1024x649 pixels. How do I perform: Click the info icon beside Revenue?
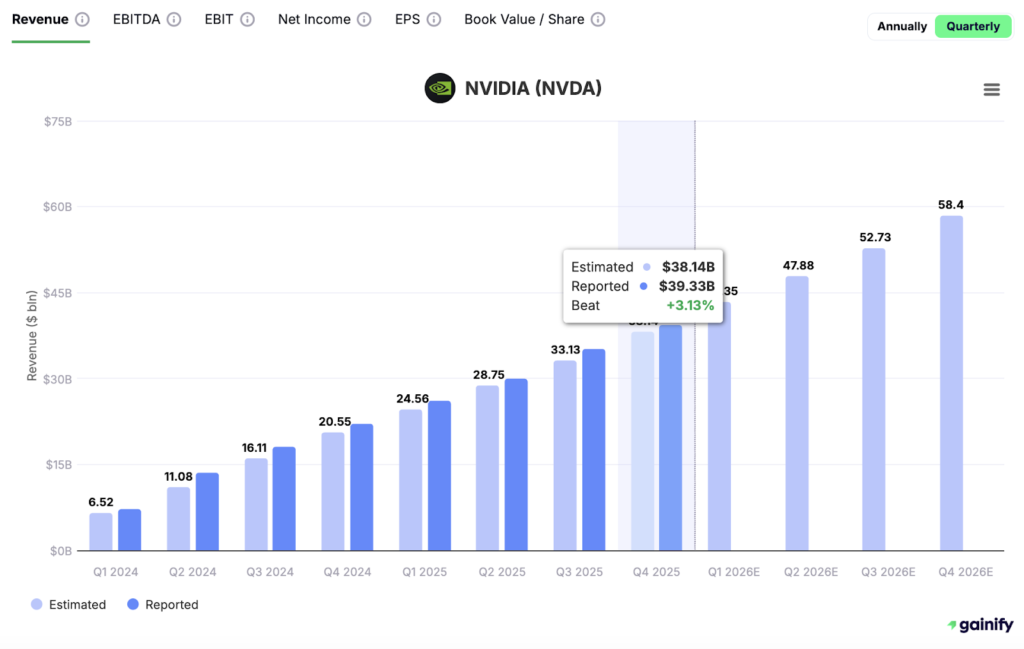click(82, 20)
